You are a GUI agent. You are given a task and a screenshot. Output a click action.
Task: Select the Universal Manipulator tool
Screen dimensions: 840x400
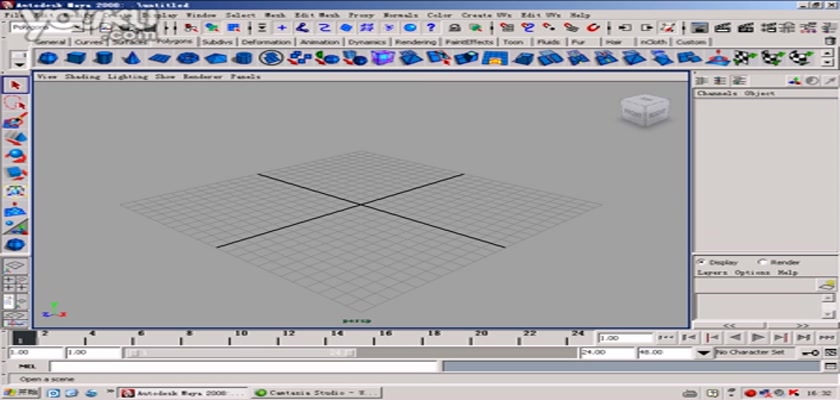(15, 191)
